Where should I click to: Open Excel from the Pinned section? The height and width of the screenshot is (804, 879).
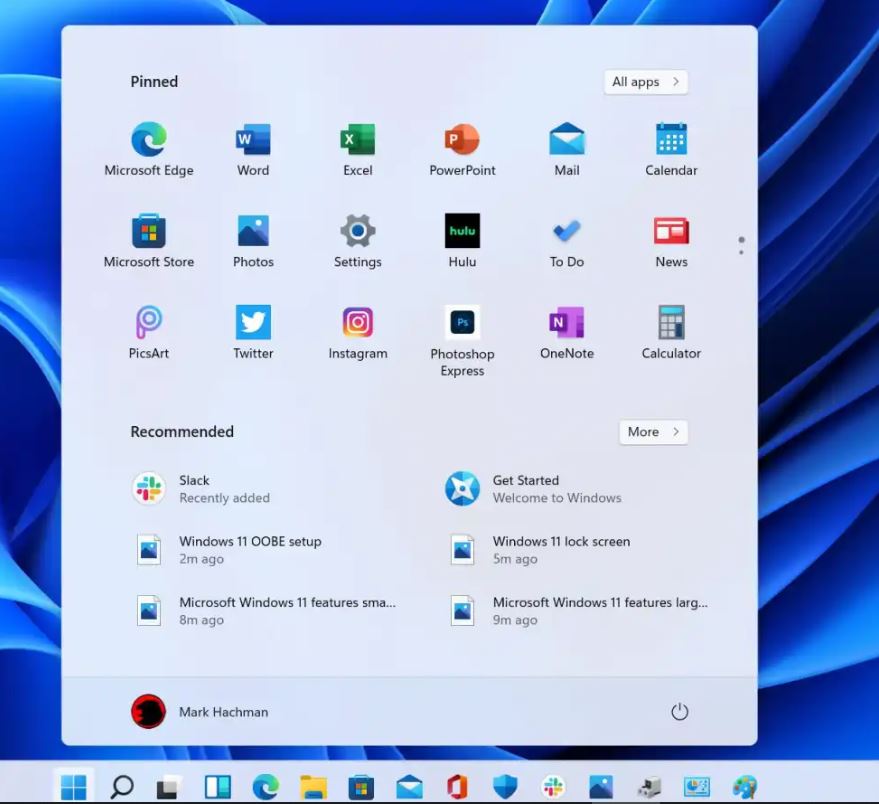click(x=358, y=149)
